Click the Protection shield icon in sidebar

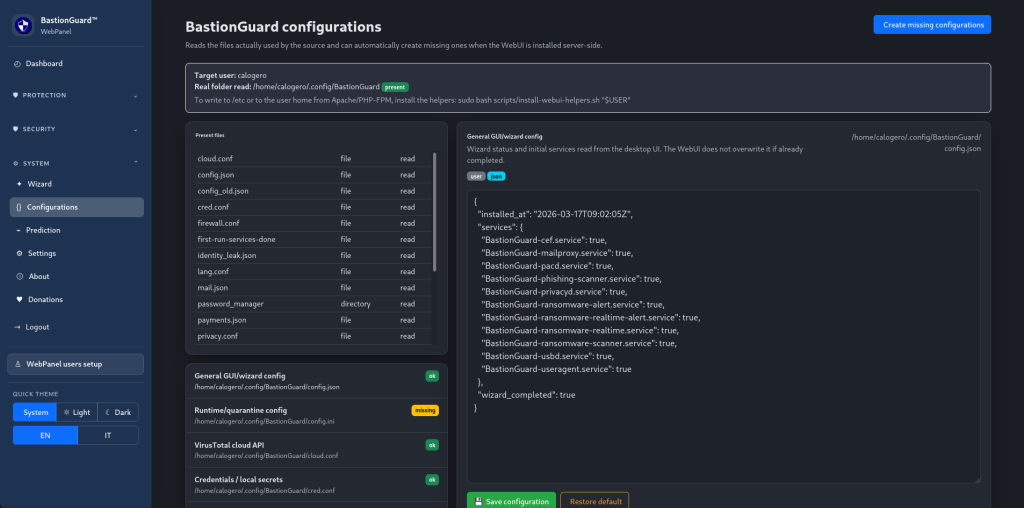pos(16,95)
